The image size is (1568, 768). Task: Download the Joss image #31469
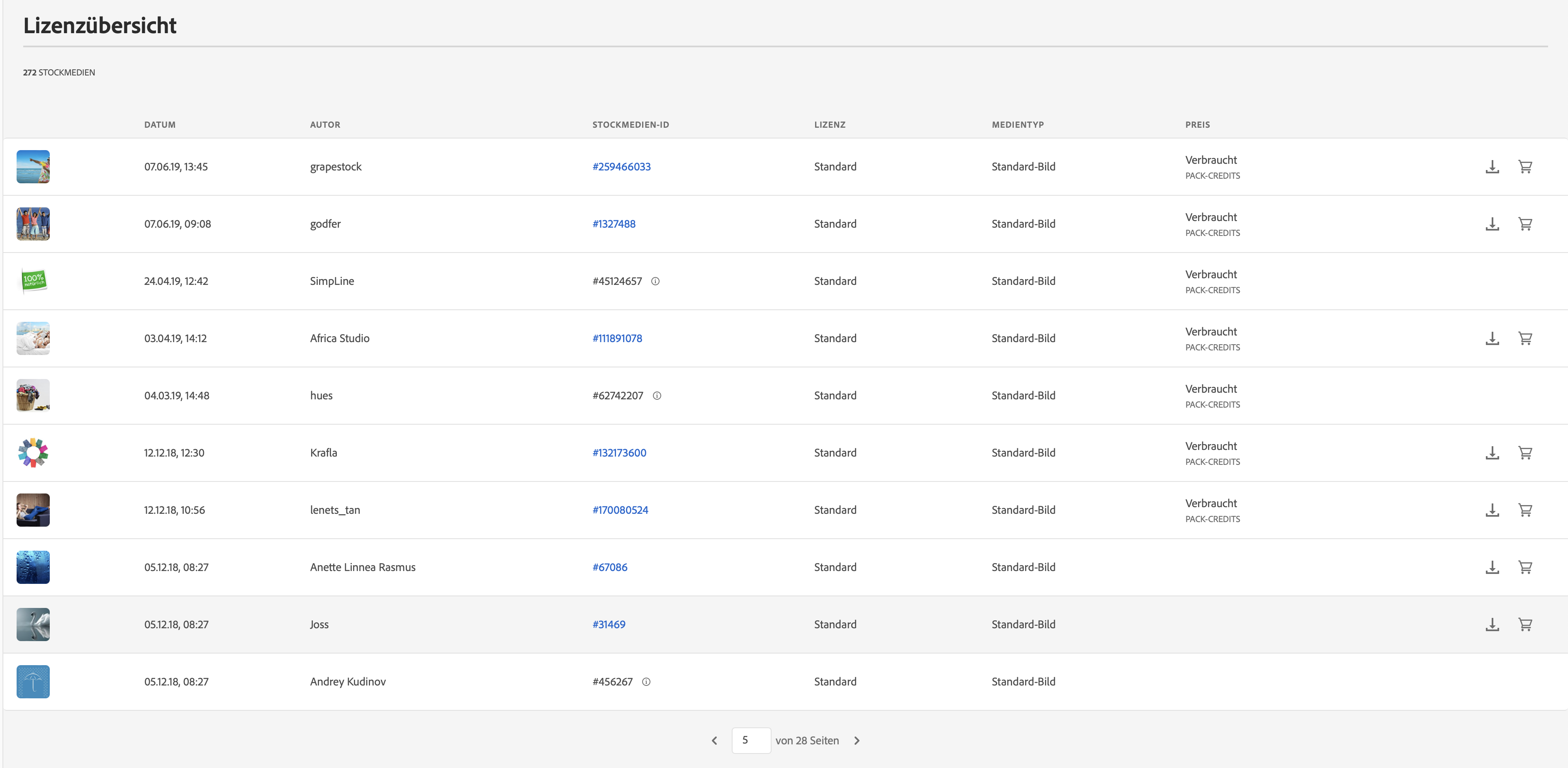1492,625
